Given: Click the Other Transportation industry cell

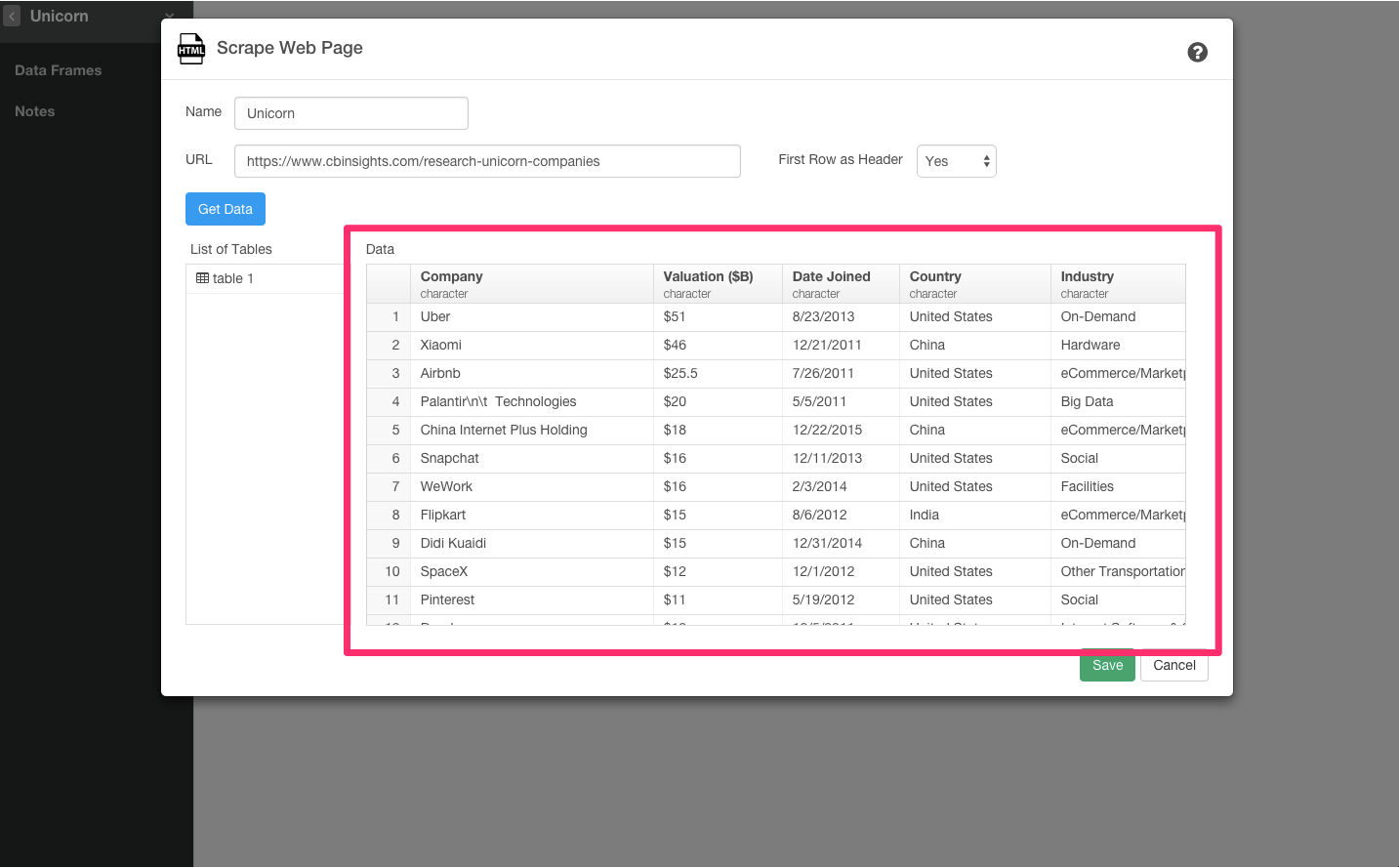Looking at the screenshot, I should click(x=1118, y=571).
